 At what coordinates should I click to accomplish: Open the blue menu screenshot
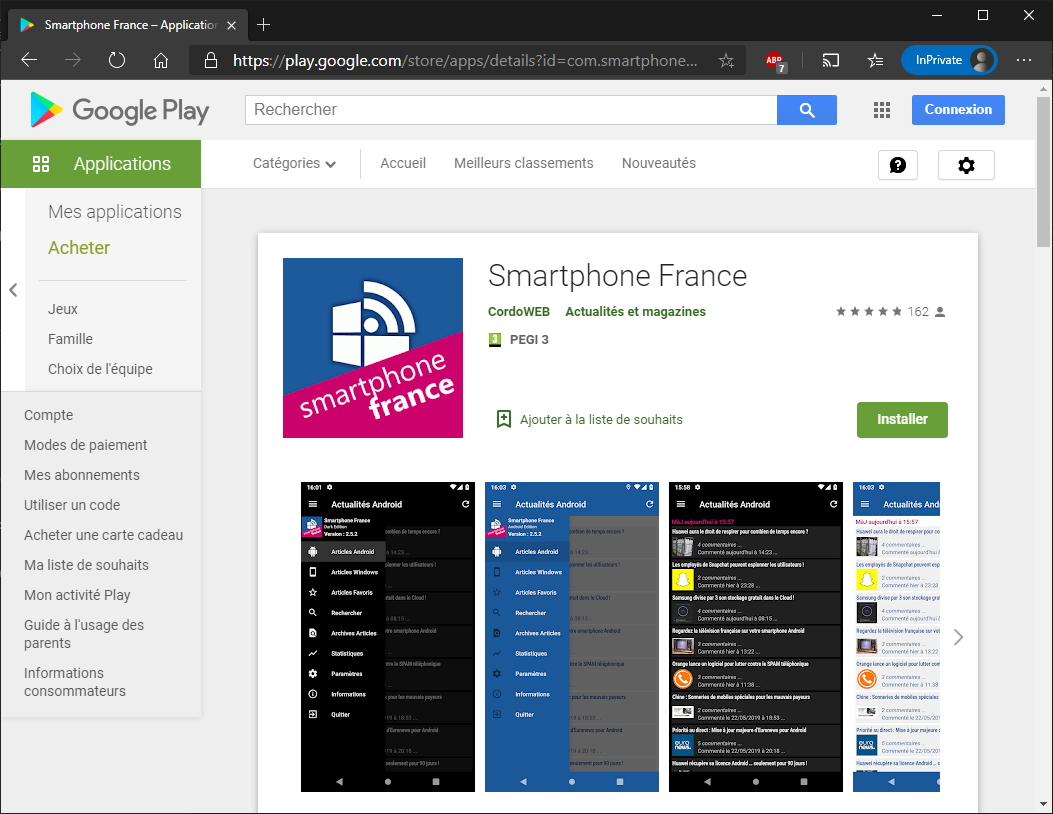[571, 637]
